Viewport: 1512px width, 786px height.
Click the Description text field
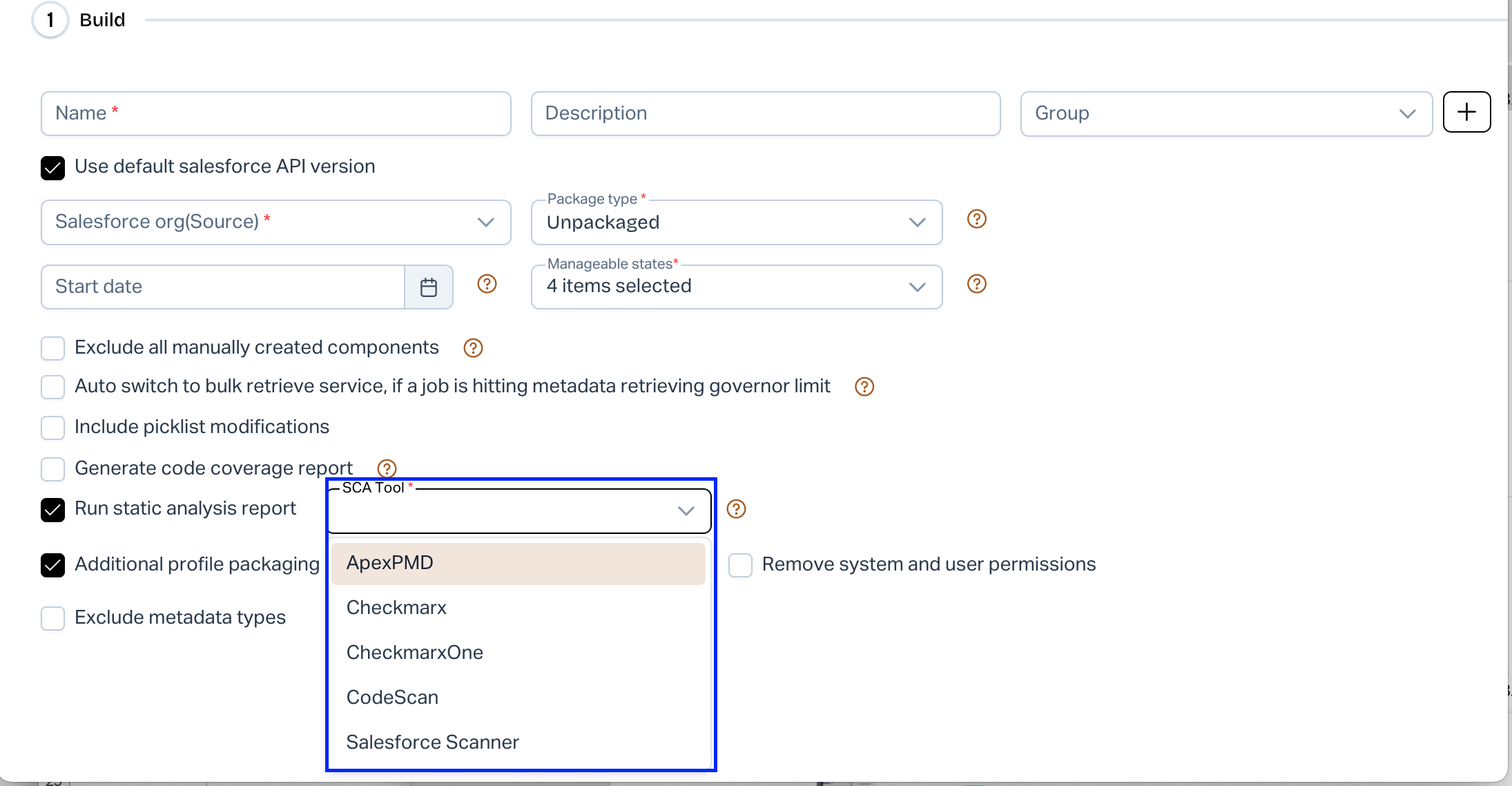[x=765, y=113]
